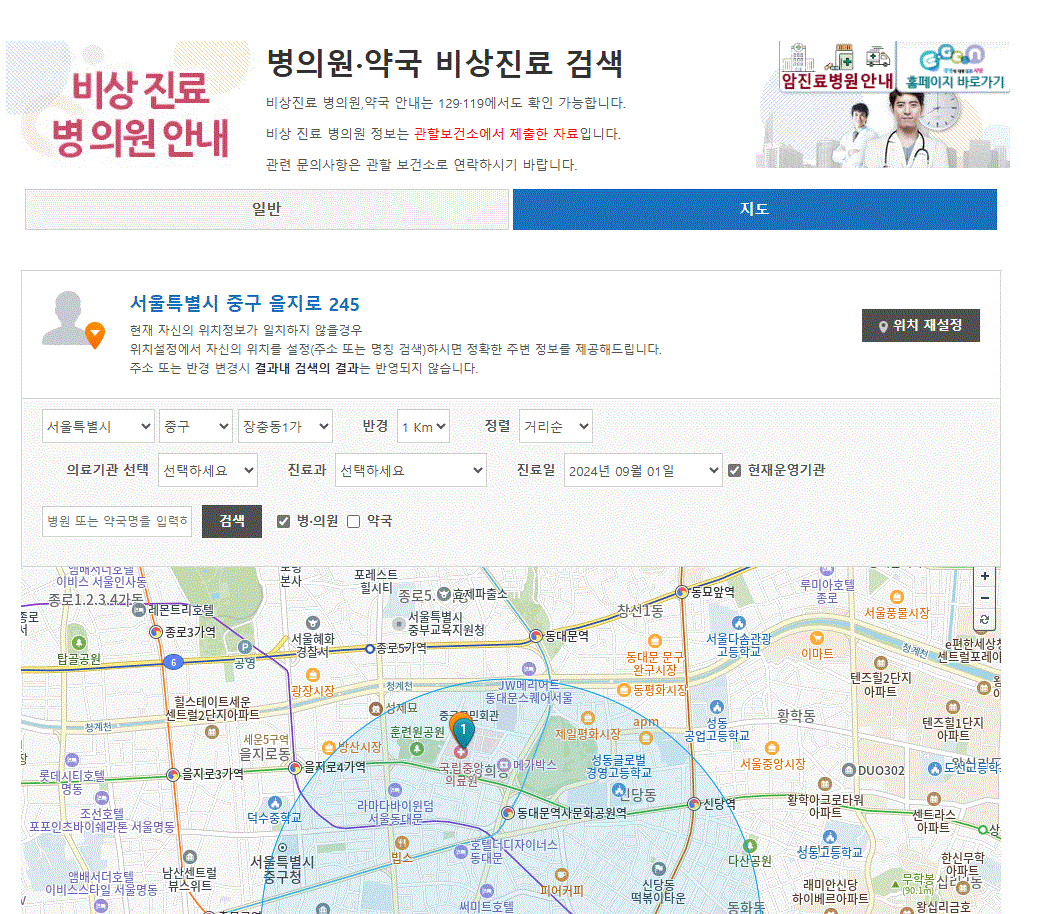Click the 이마트 store icon
The width and height of the screenshot is (1056, 914).
coord(817,637)
